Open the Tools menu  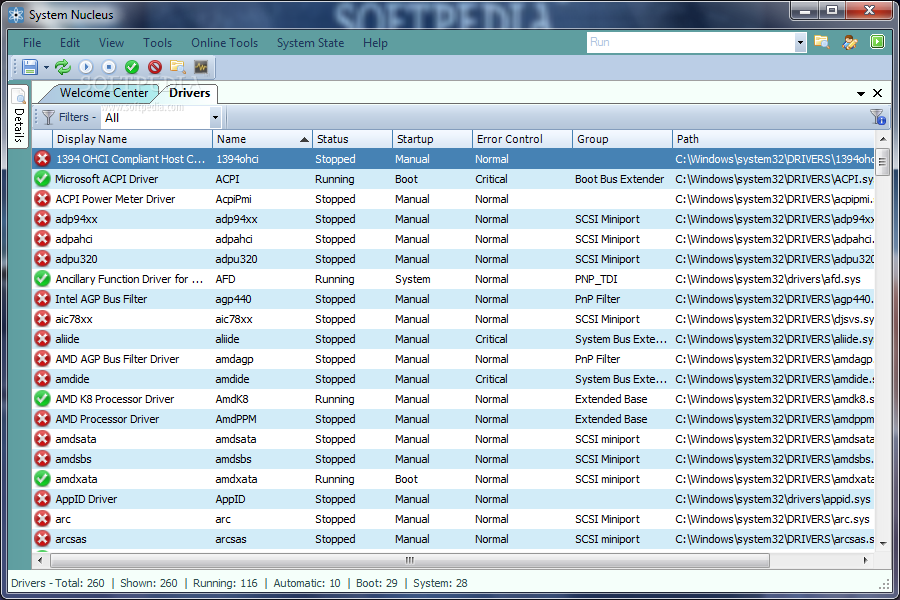coord(157,43)
